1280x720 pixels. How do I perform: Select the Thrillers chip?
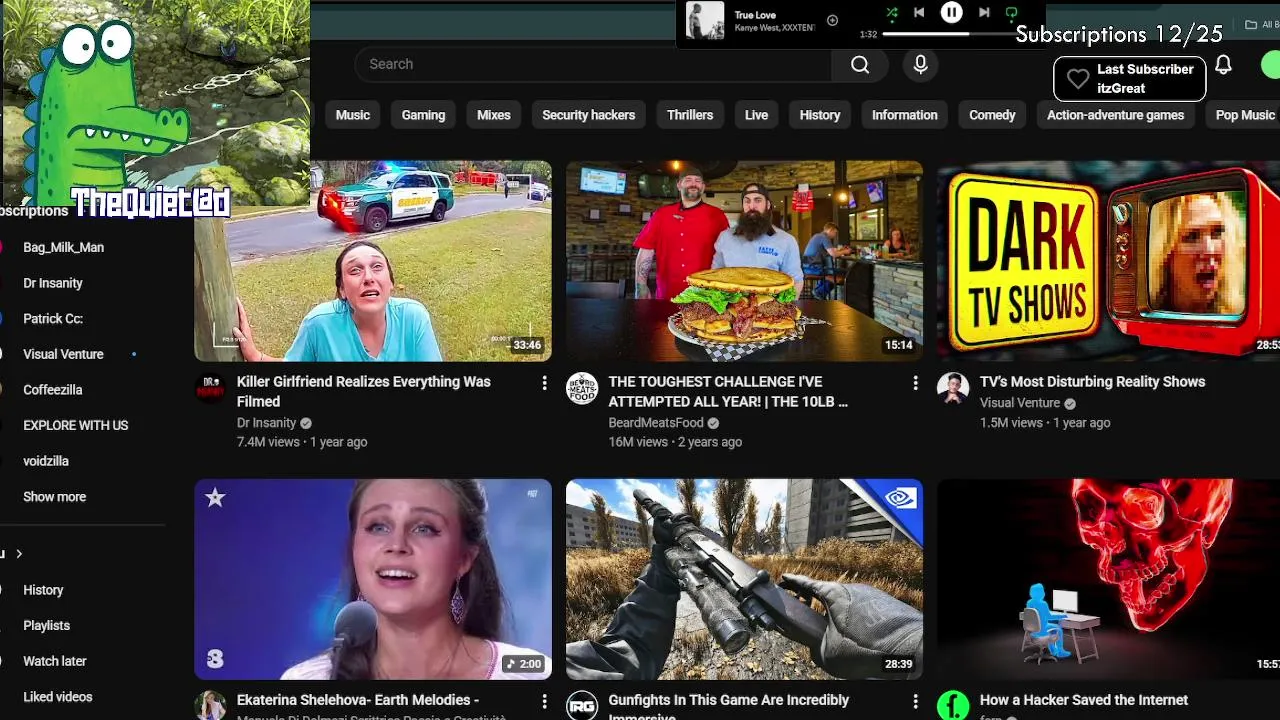pos(690,115)
